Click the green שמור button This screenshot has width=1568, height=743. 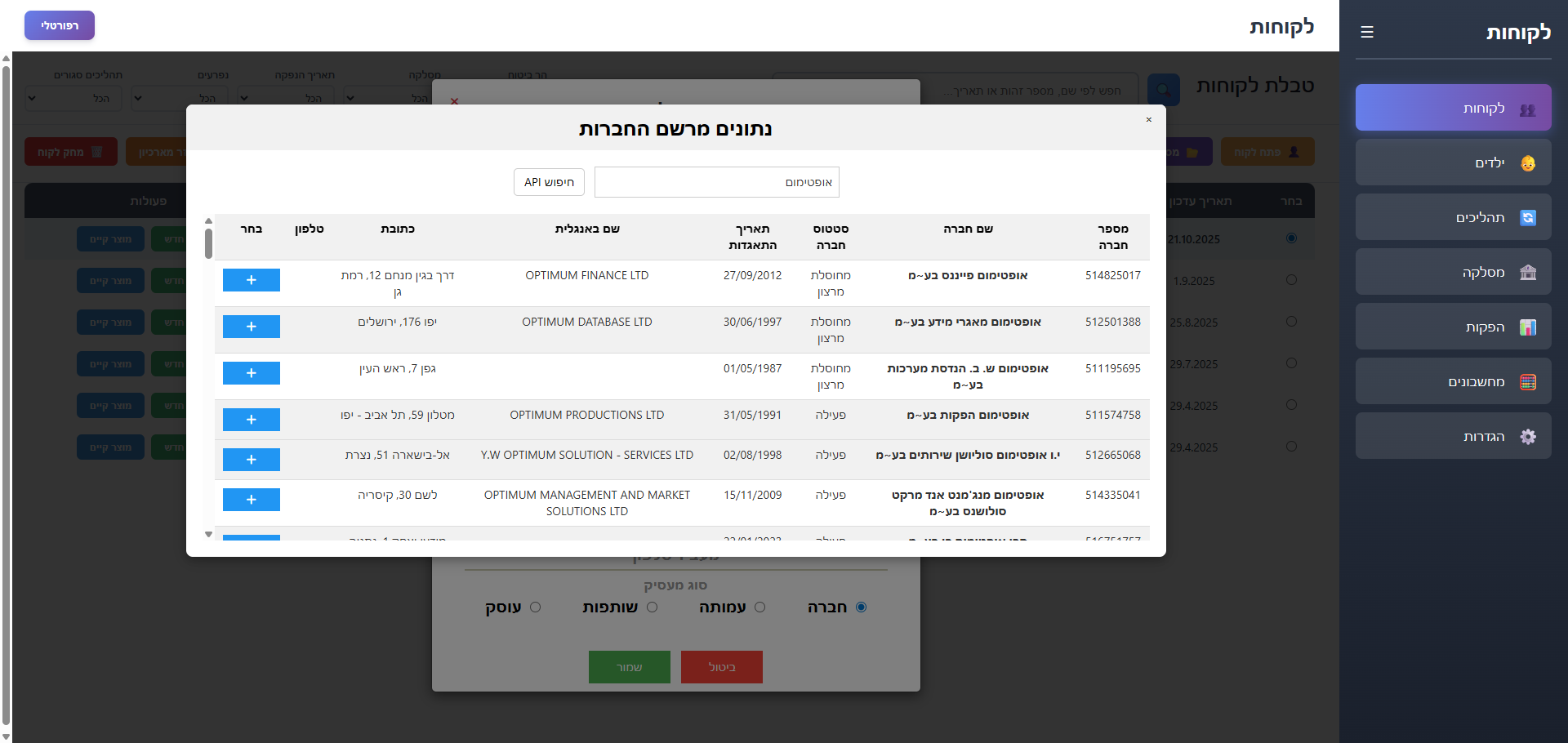(630, 667)
